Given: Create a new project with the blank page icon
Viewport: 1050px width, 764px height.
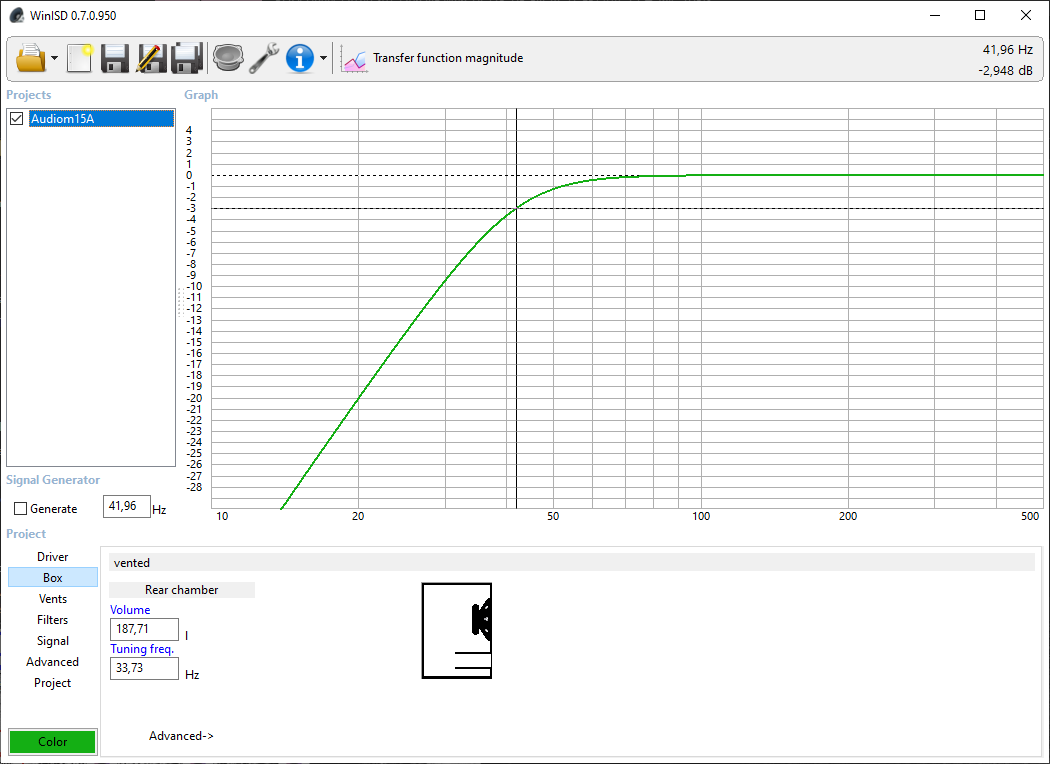Looking at the screenshot, I should [x=80, y=58].
